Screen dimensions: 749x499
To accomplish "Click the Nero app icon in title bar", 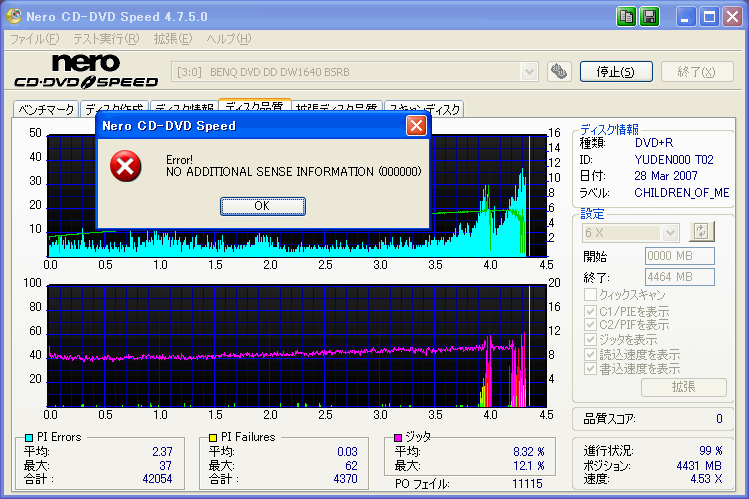I will pyautogui.click(x=14, y=16).
